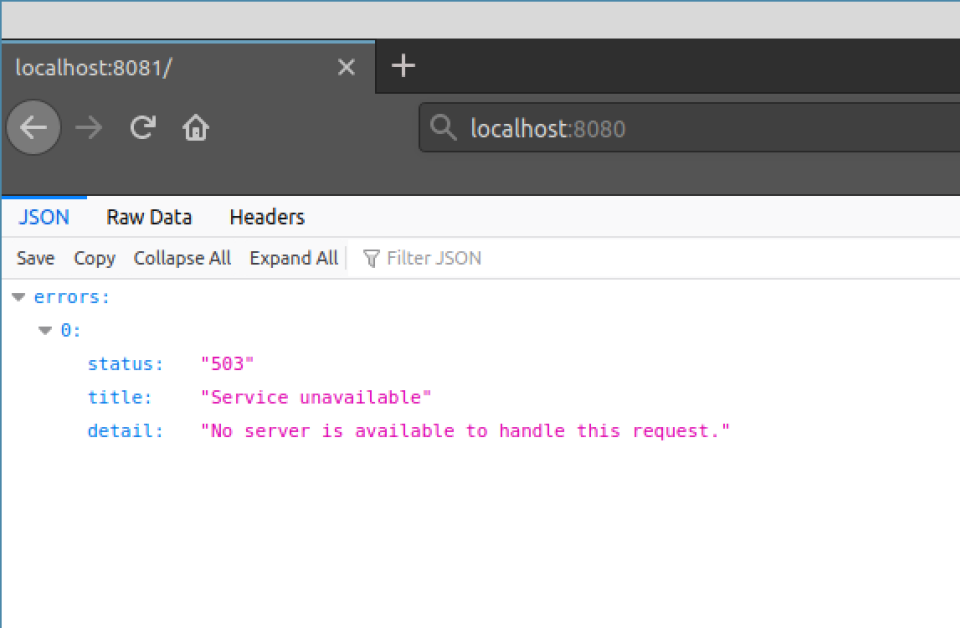This screenshot has width=960, height=628.
Task: Open the Headers tab
Action: (x=266, y=217)
